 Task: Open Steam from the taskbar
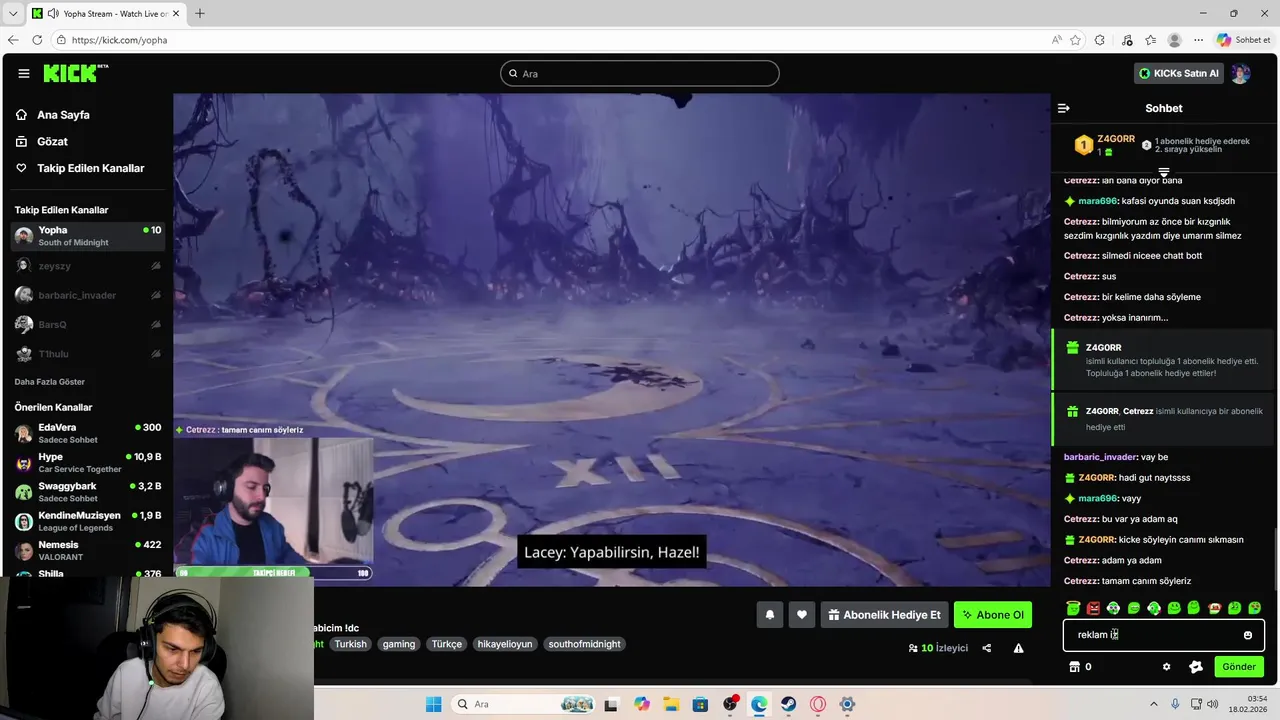(789, 704)
